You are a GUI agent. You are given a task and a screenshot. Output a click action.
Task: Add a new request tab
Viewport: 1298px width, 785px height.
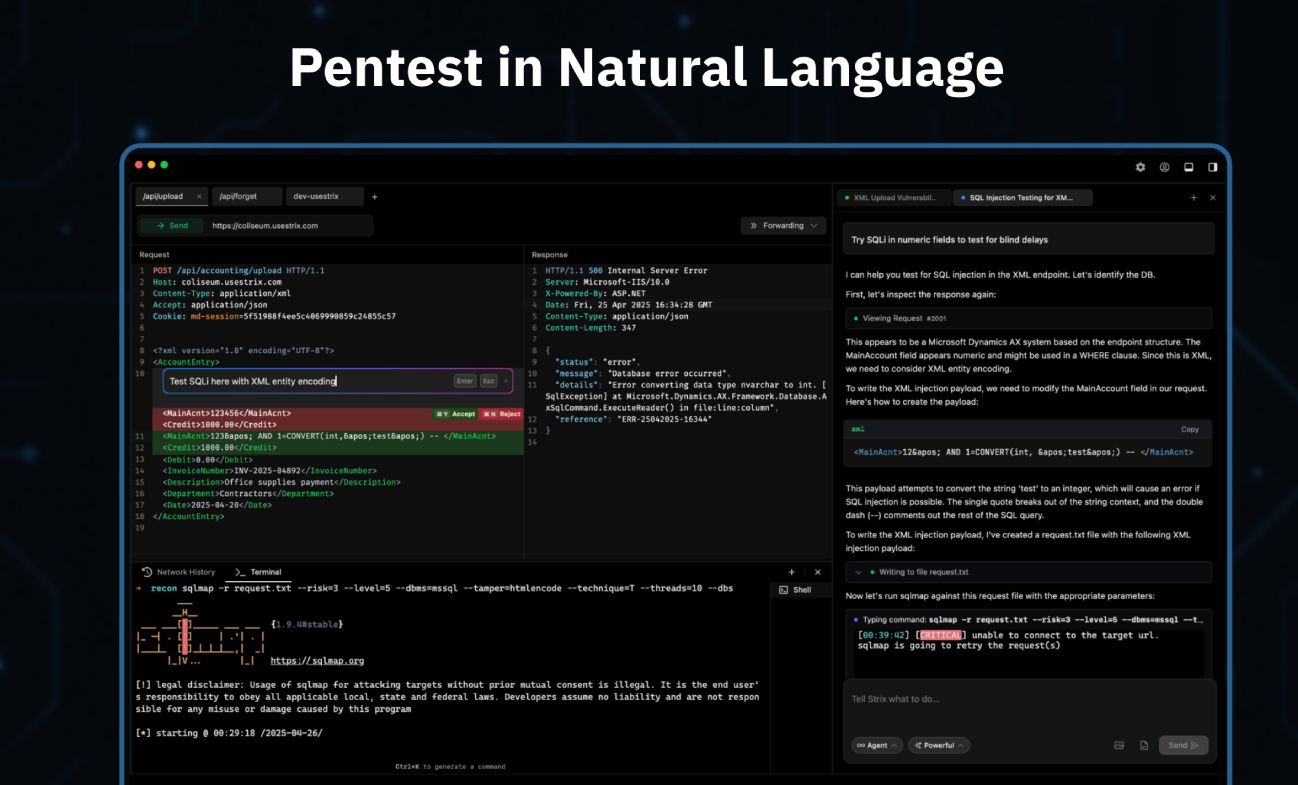point(375,197)
